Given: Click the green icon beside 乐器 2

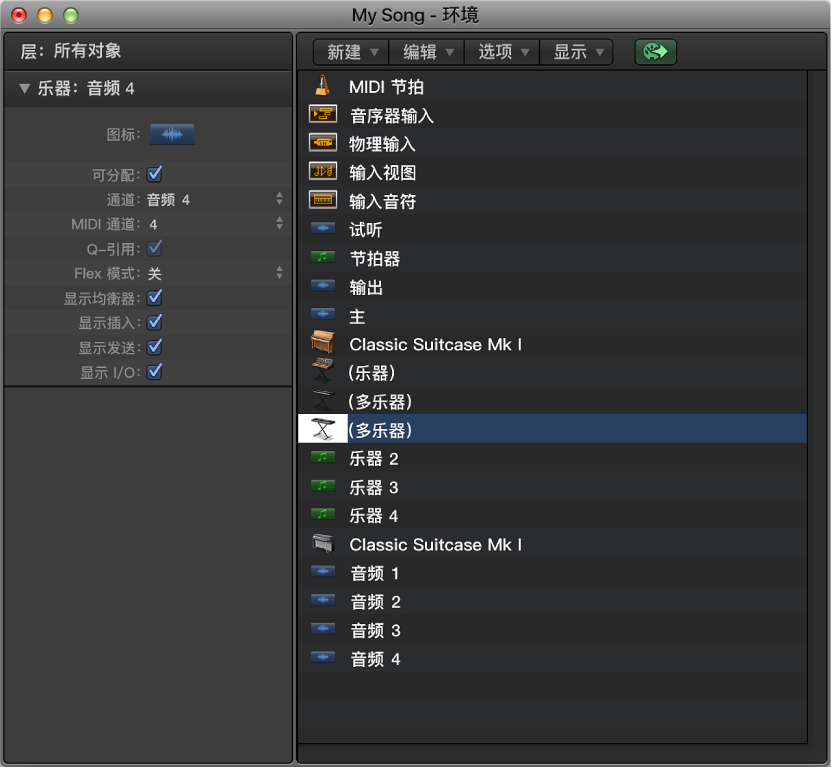Looking at the screenshot, I should pos(323,457).
